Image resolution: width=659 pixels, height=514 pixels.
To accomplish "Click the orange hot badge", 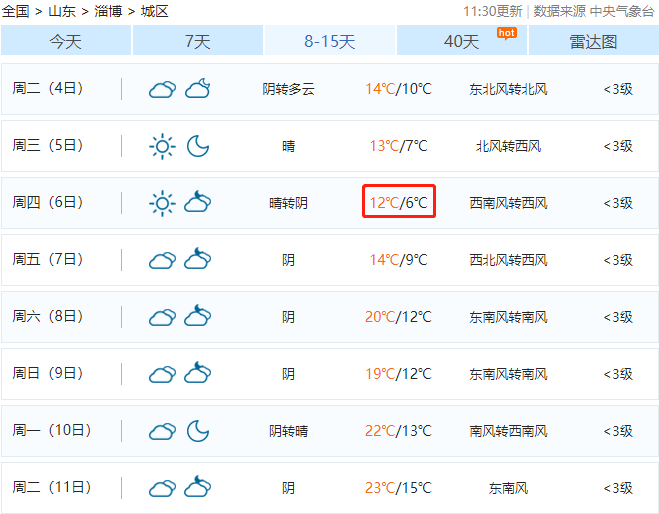I will 507,33.
